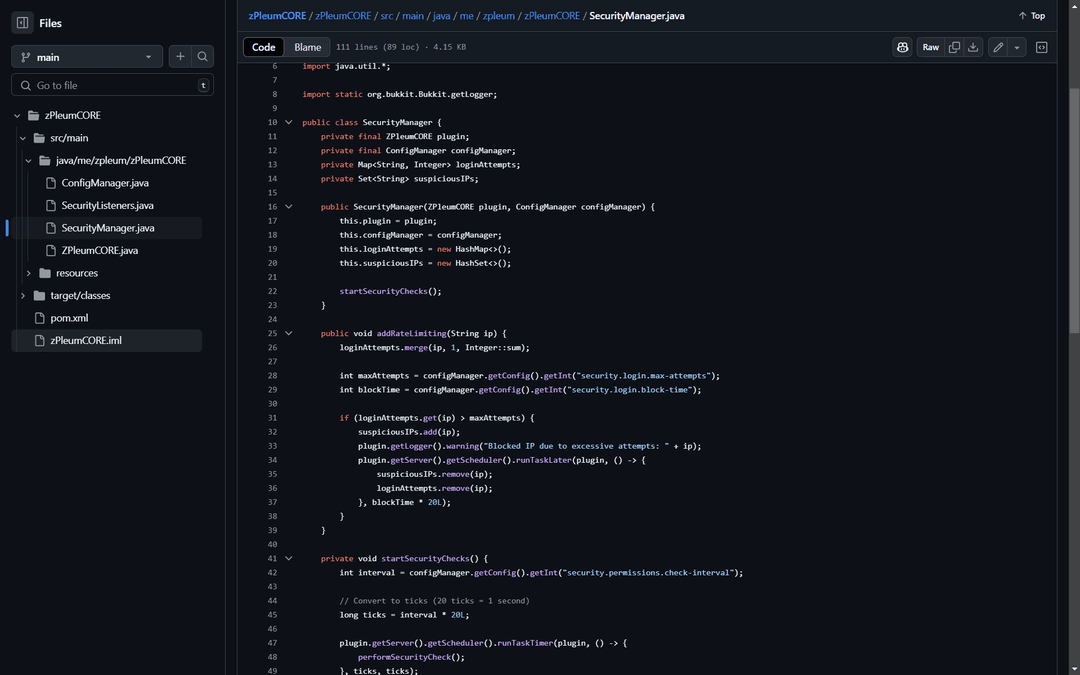
Task: Open ZPleumCORE.java in the tree
Action: pos(100,251)
